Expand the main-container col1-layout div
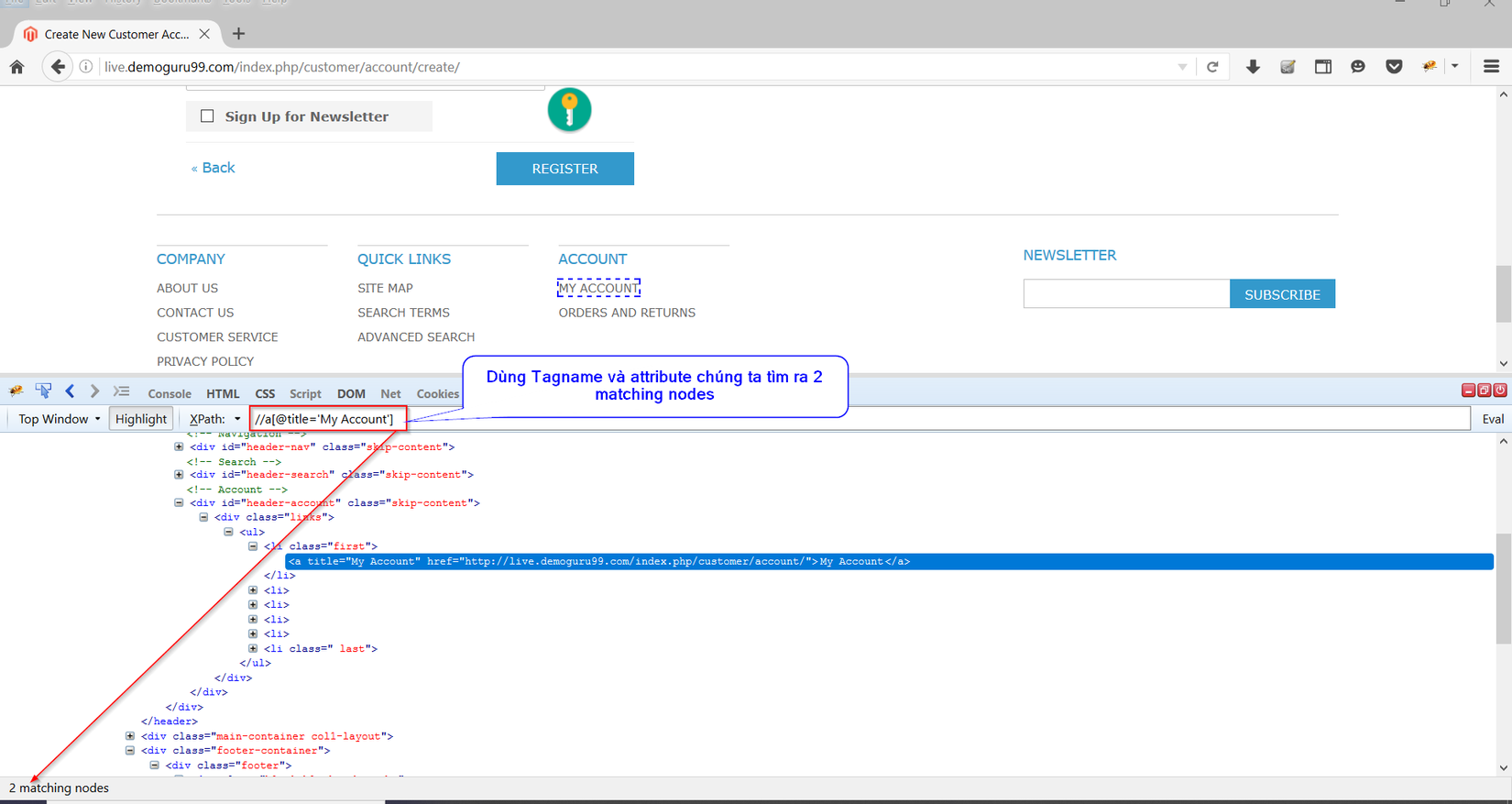The height and width of the screenshot is (804, 1512). coord(130,736)
